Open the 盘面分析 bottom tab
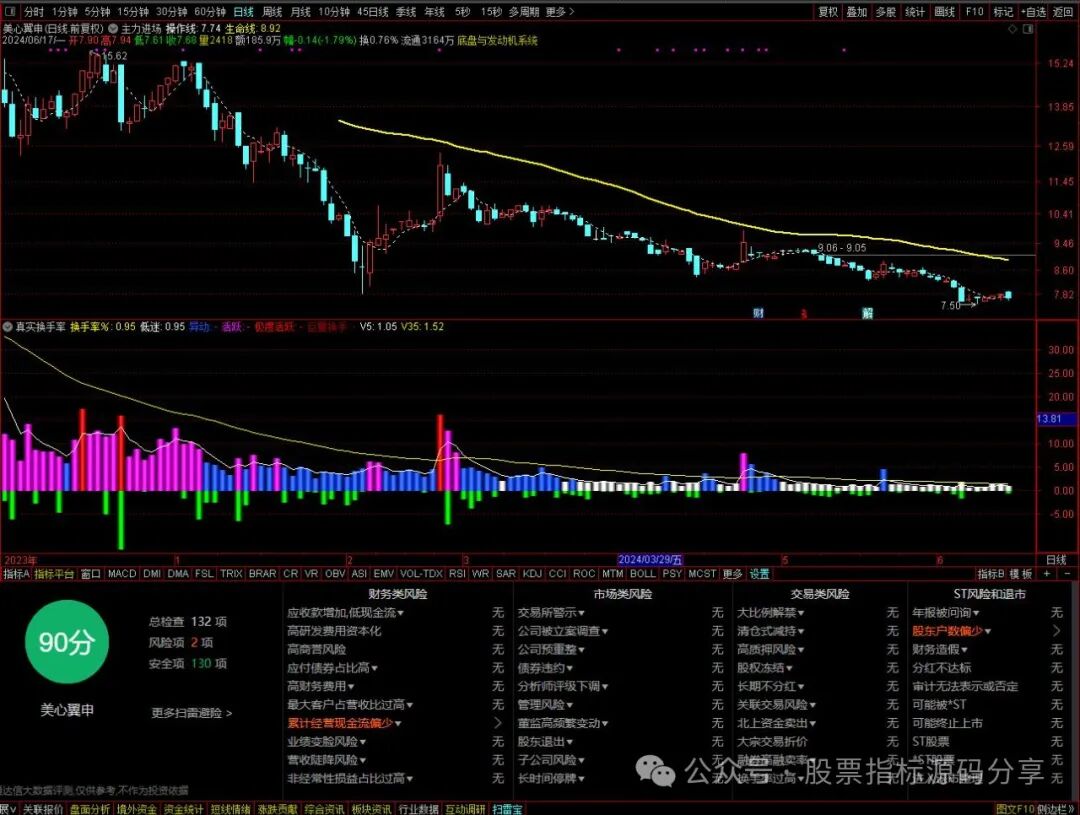The image size is (1080, 815). [89, 809]
